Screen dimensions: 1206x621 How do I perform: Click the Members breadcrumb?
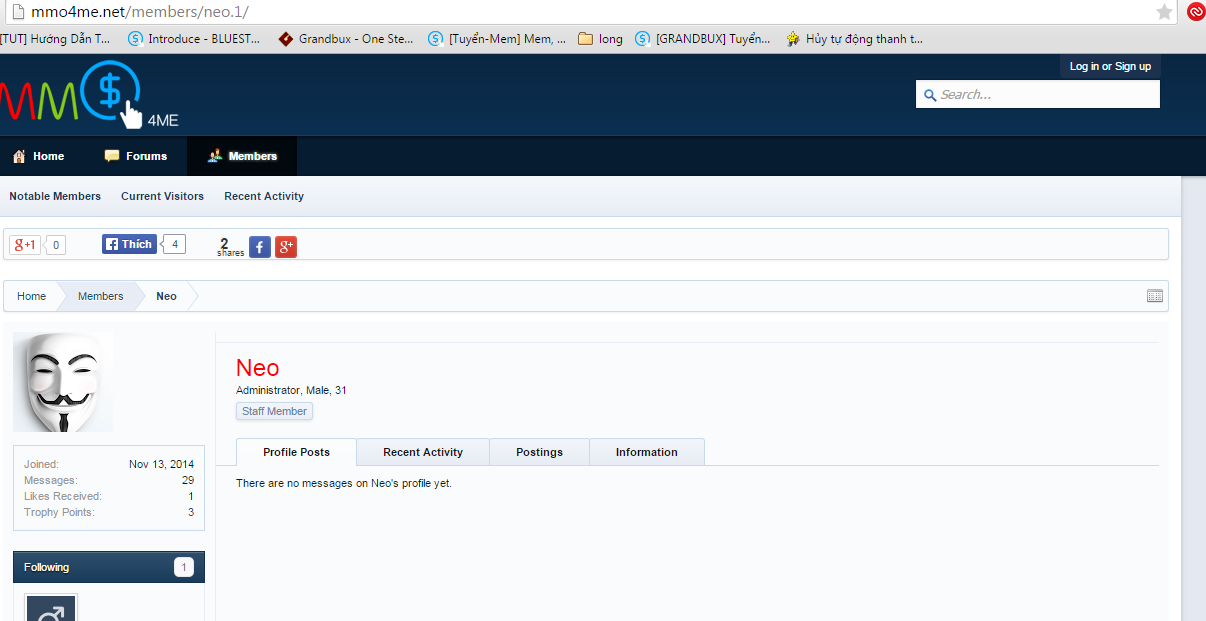[101, 296]
